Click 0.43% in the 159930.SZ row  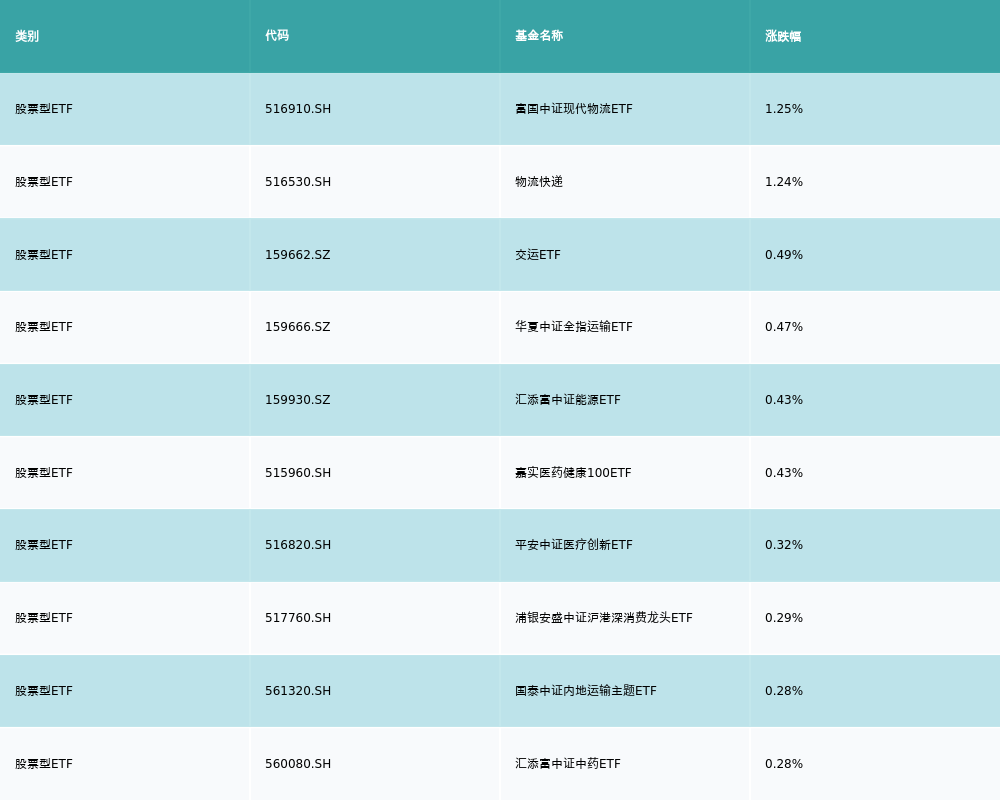click(x=784, y=400)
